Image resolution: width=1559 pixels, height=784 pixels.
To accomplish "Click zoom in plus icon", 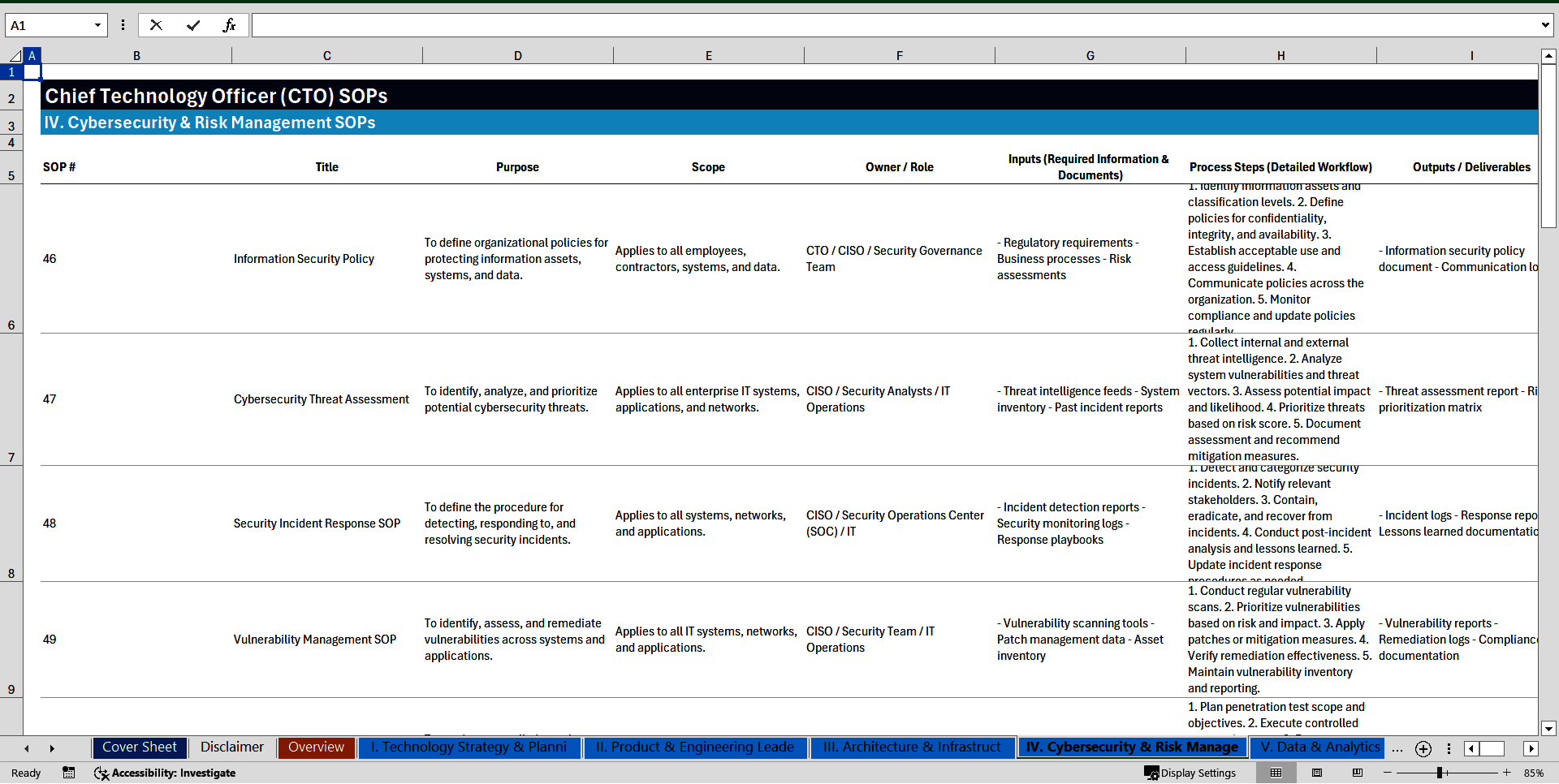I will tap(1507, 773).
